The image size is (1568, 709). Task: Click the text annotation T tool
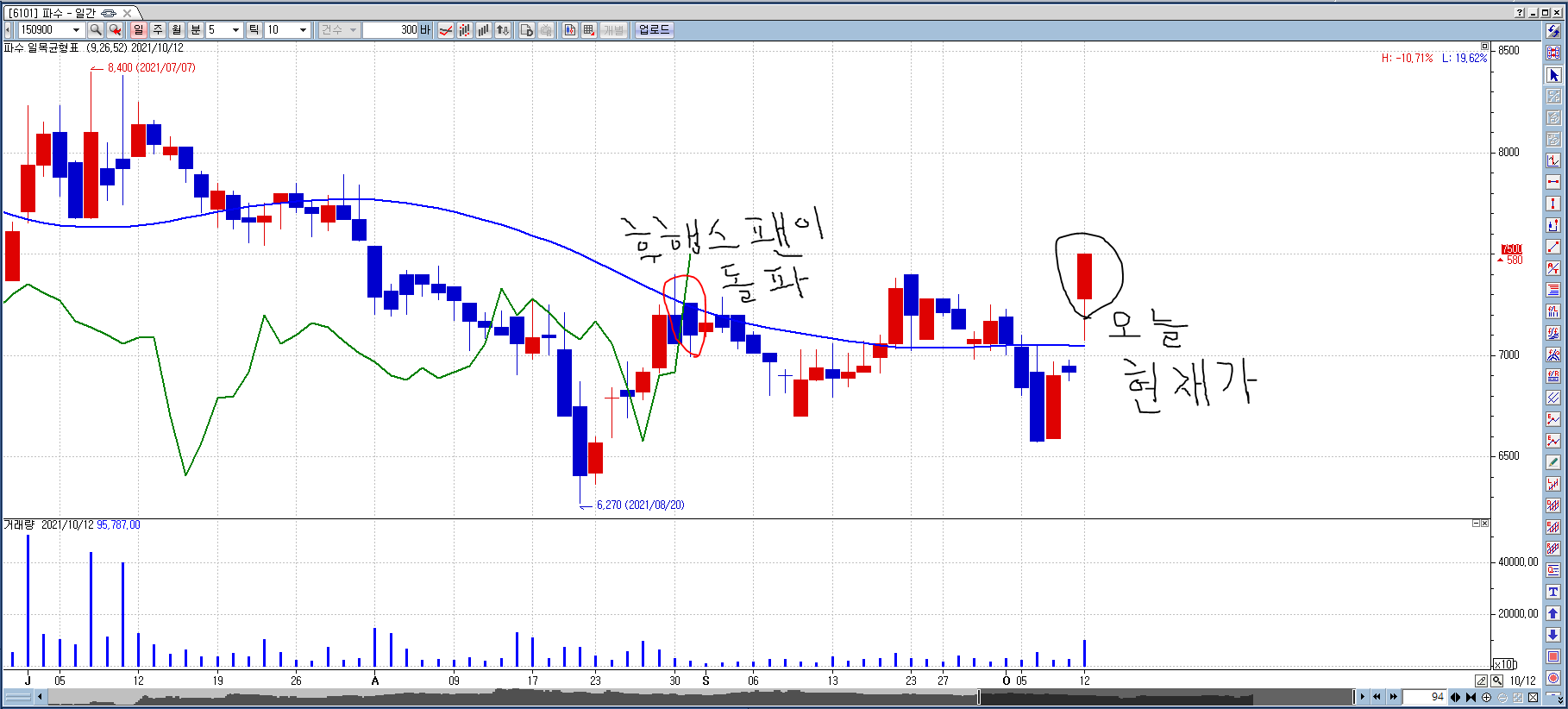1553,592
